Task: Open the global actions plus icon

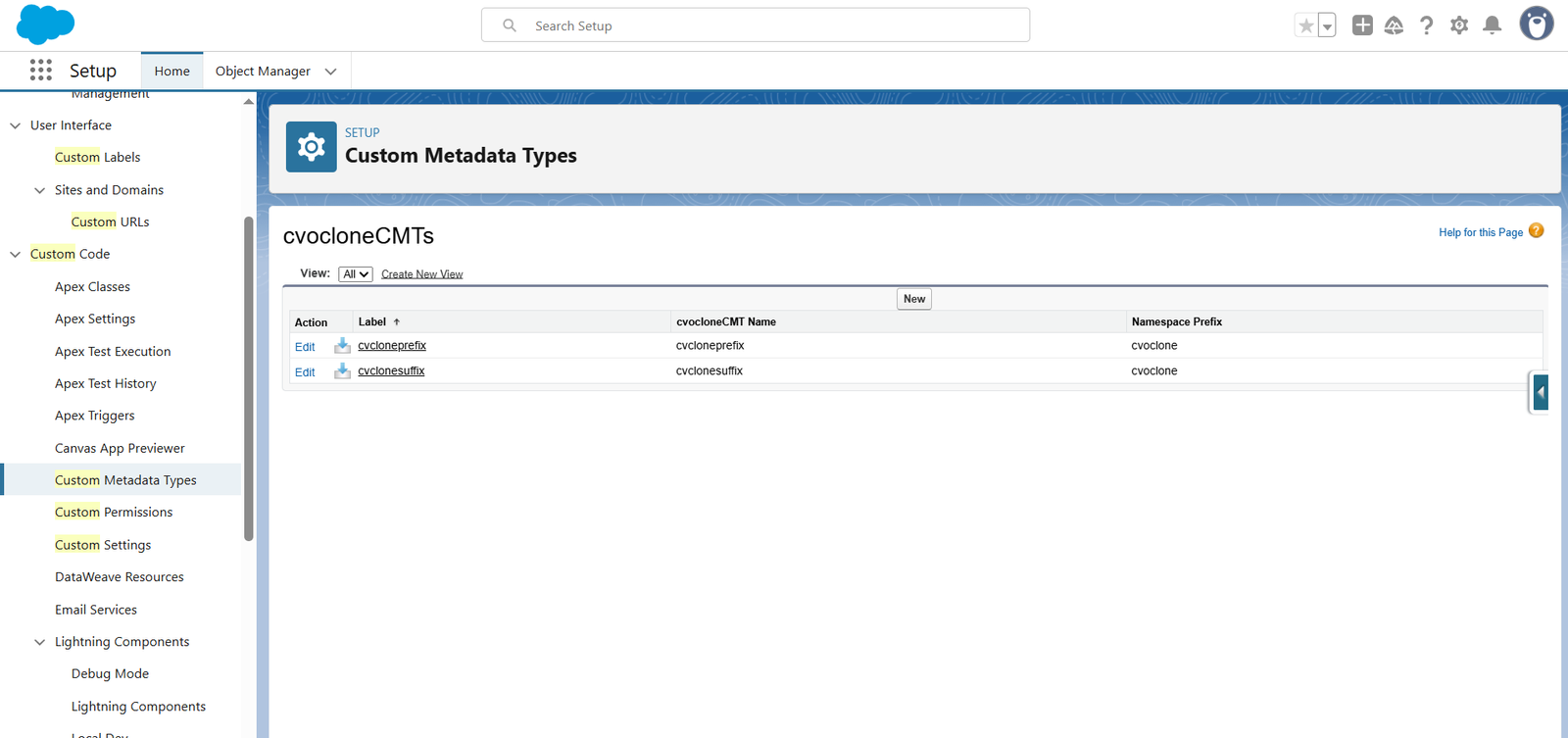Action: (1362, 25)
